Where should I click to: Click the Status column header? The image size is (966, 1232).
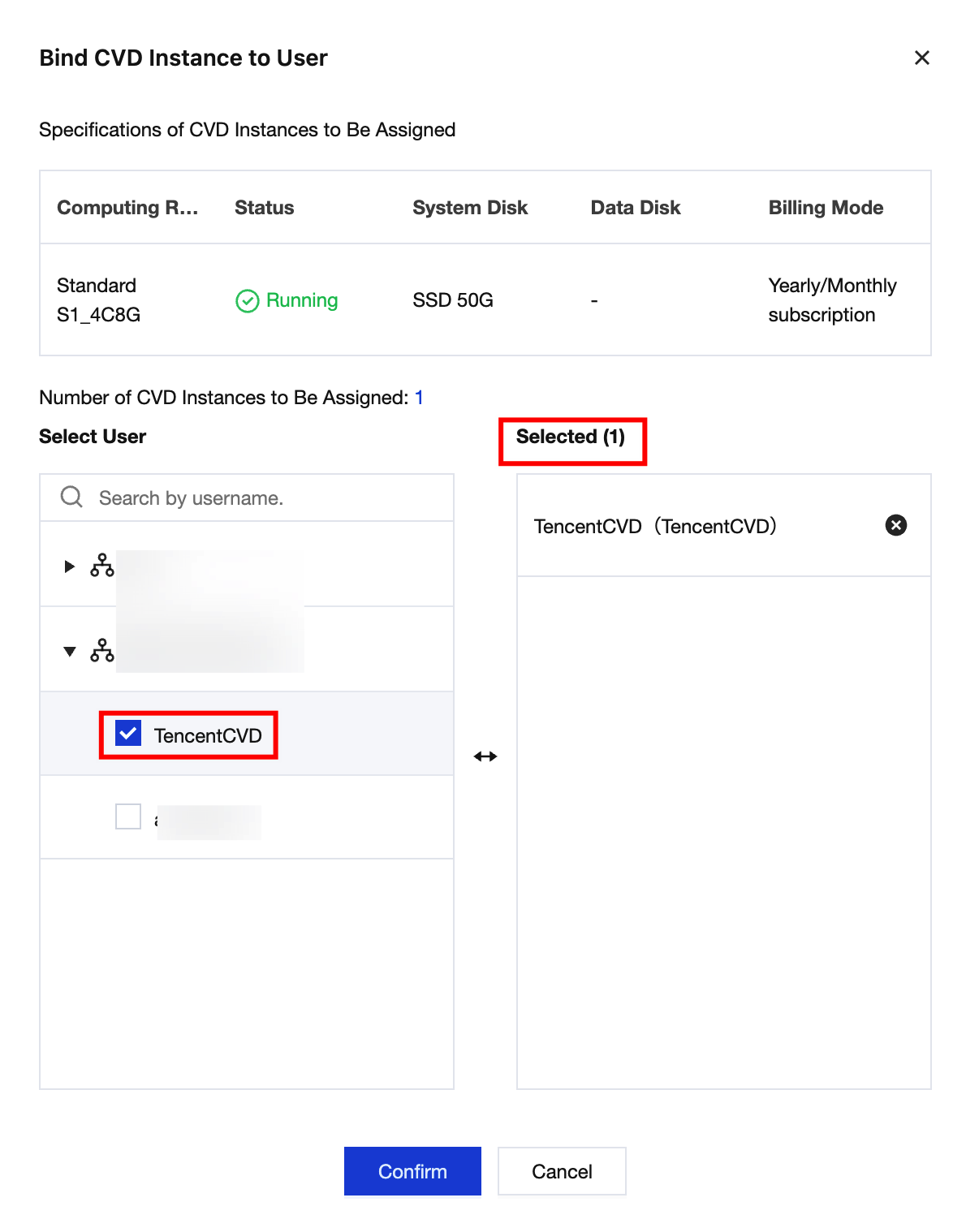click(265, 208)
